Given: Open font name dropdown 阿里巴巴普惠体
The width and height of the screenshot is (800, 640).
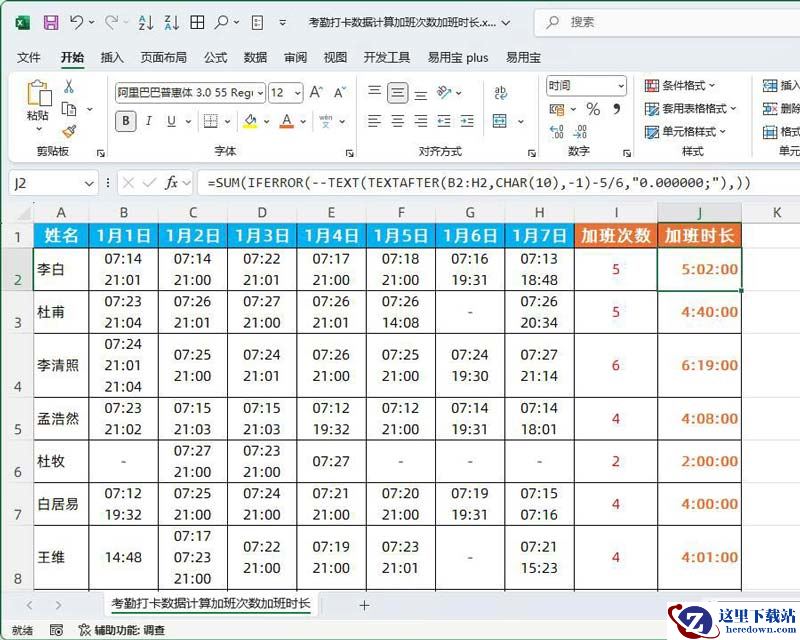Looking at the screenshot, I should coord(260,93).
